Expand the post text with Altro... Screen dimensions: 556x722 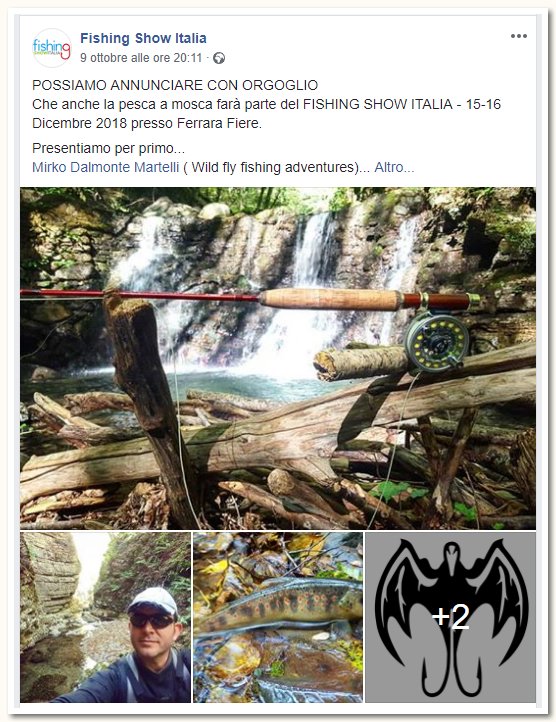coord(394,167)
